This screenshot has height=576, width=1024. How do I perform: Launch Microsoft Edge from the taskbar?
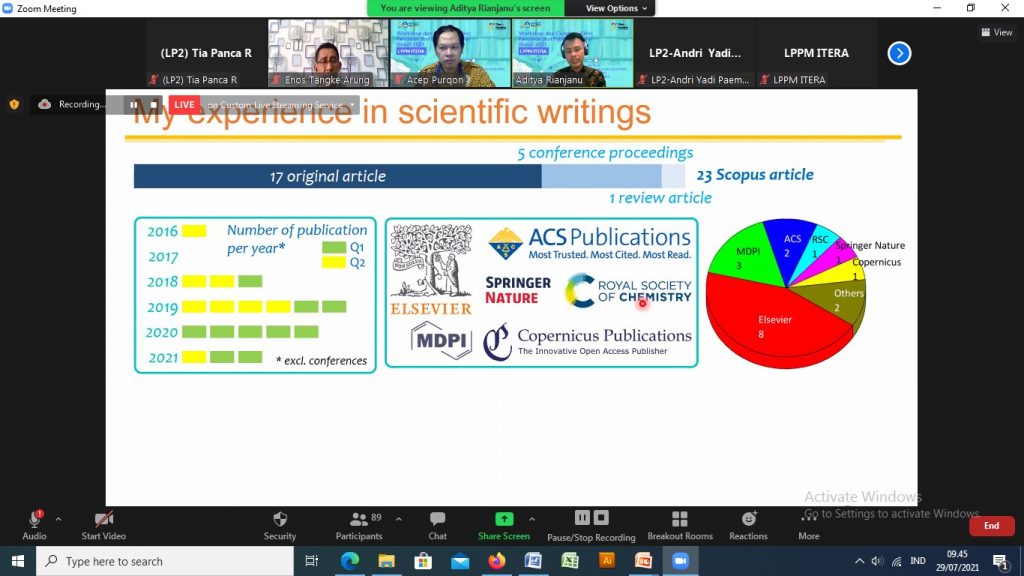[x=349, y=561]
